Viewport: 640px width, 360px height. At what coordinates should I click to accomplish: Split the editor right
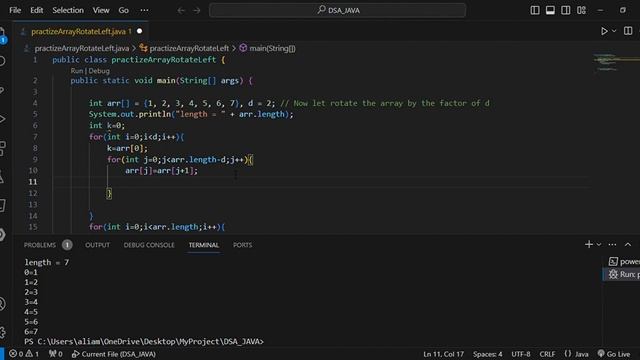pos(628,31)
